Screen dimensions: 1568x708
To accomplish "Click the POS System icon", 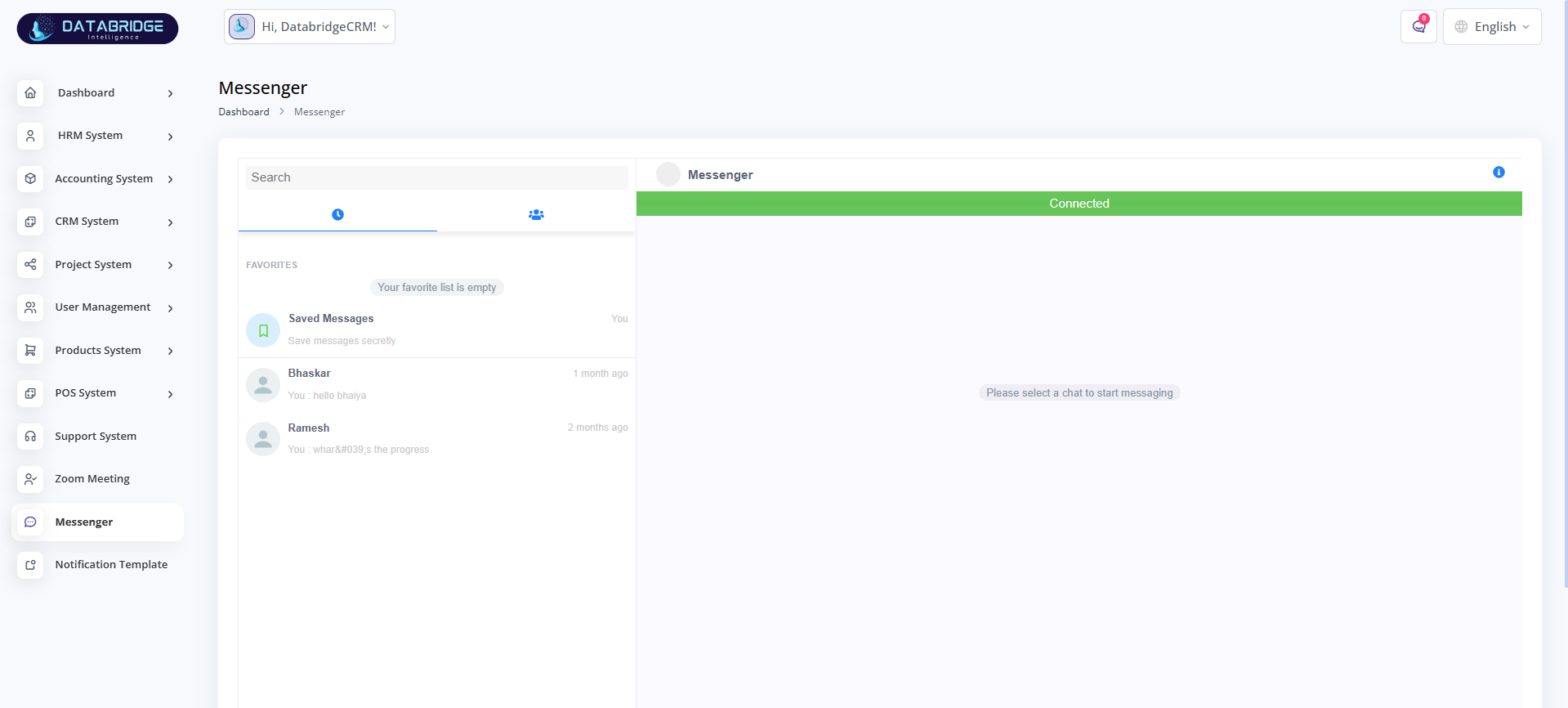I will click(30, 393).
